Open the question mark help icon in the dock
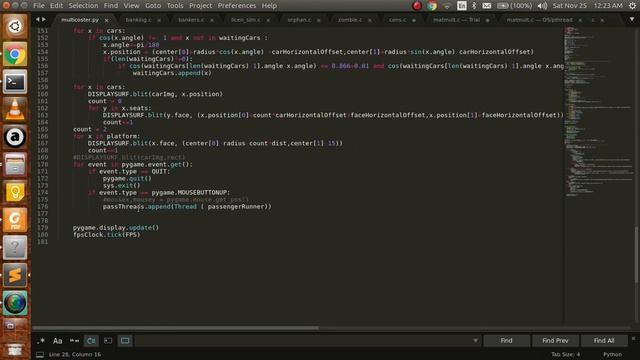640x360 pixels. (x=15, y=248)
